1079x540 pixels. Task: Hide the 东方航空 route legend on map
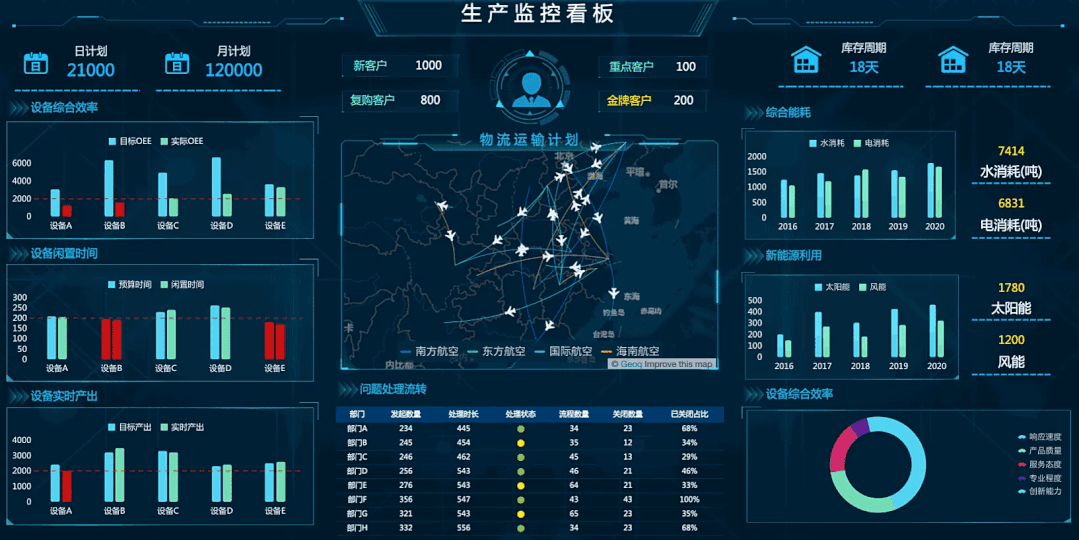496,352
